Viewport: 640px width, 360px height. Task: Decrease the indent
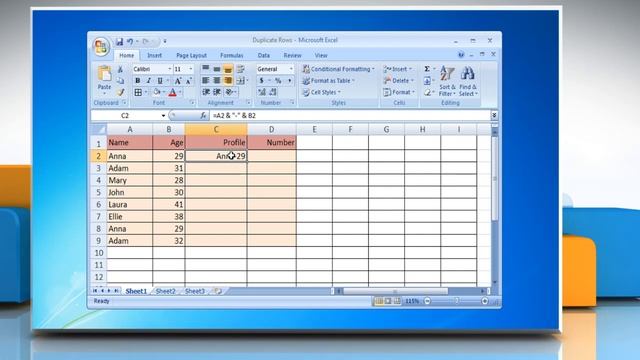(206, 92)
